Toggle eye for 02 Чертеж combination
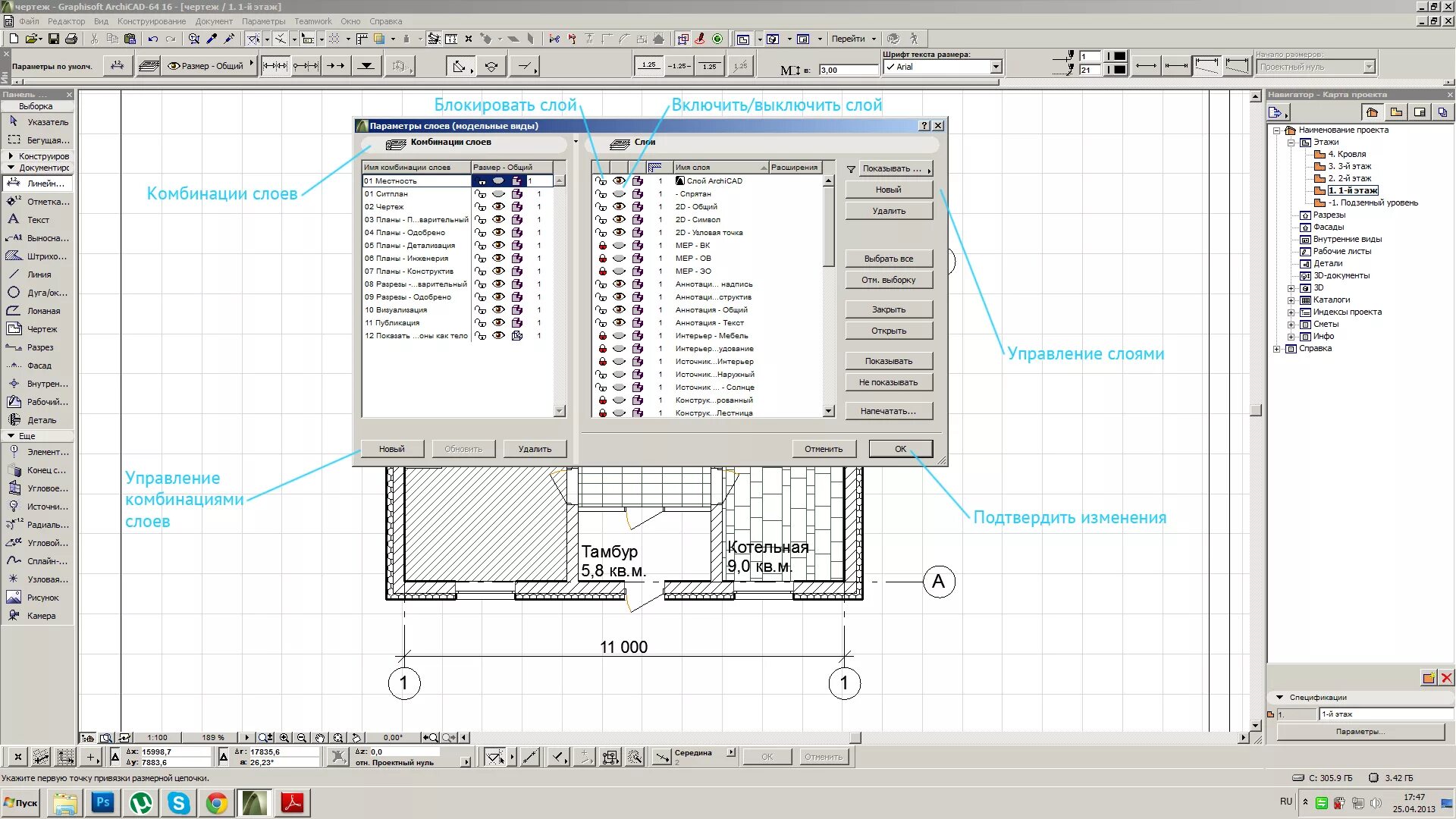 coord(498,207)
